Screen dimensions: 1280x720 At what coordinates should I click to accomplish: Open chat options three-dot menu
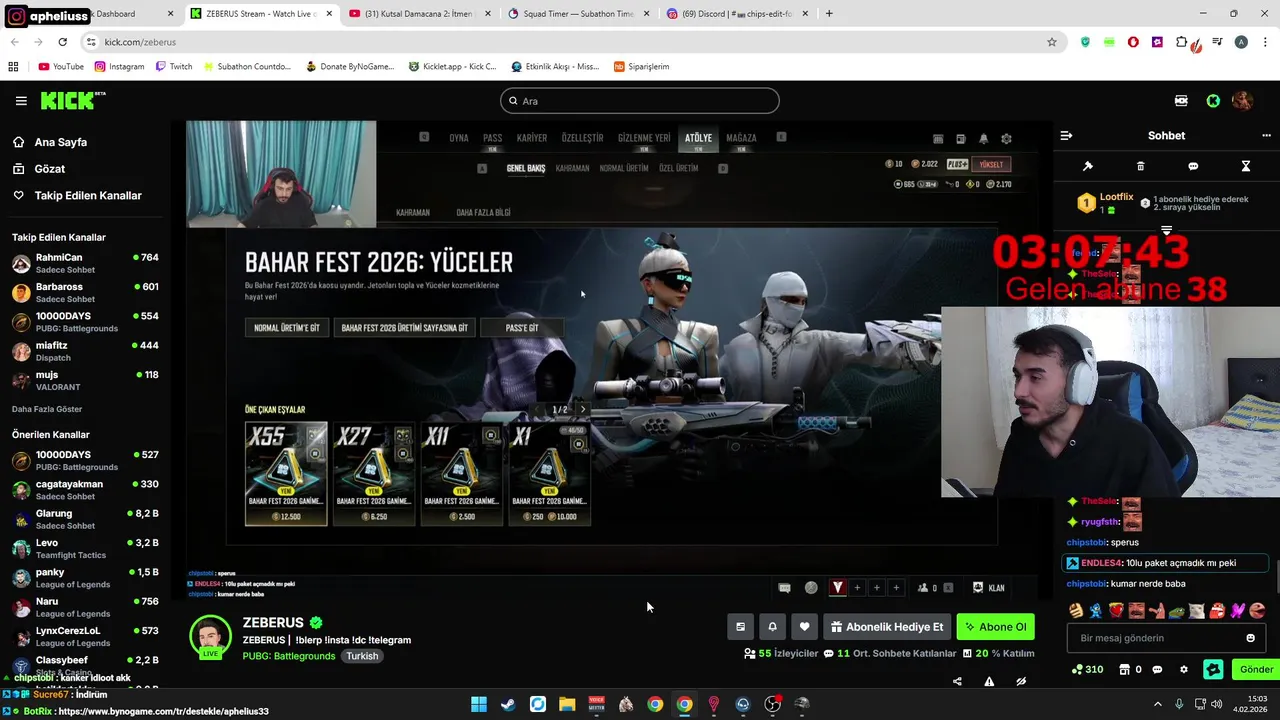(1266, 136)
